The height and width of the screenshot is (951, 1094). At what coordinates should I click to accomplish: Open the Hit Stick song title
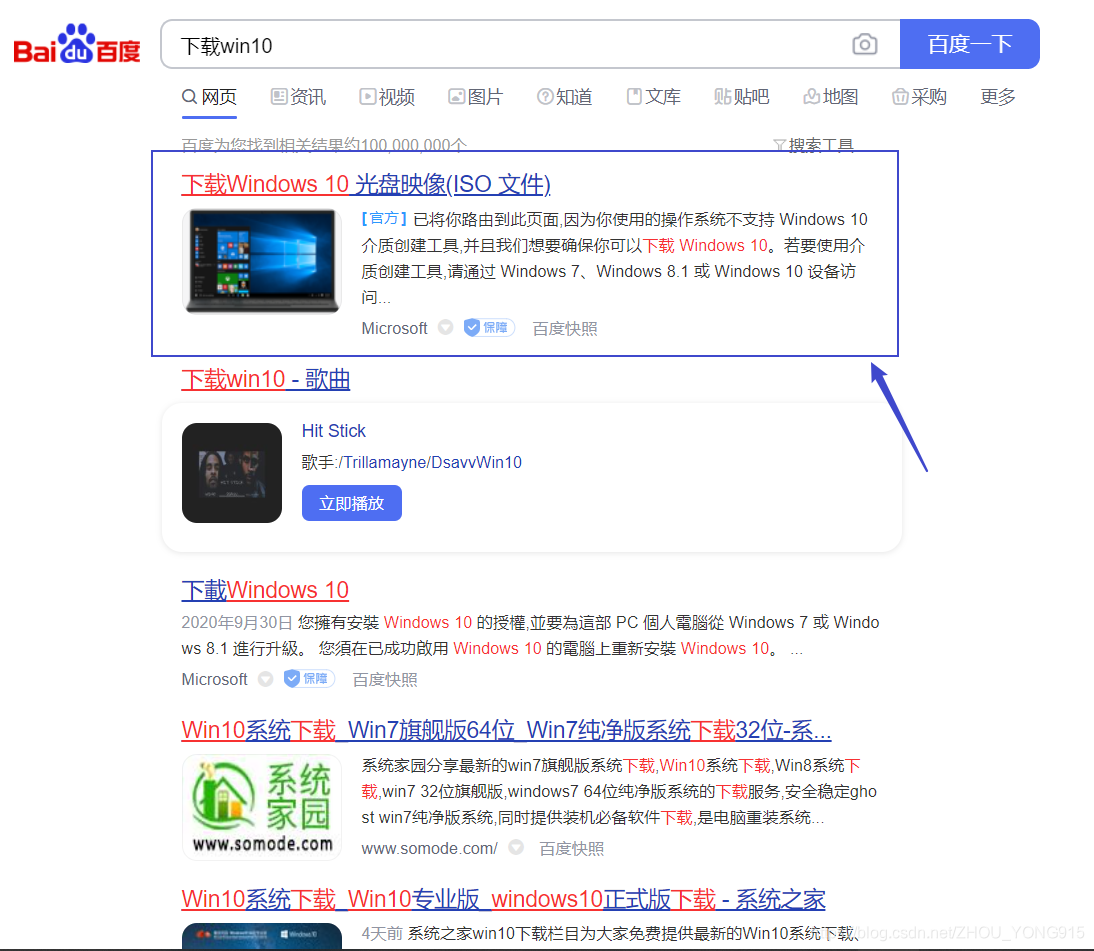pyautogui.click(x=334, y=430)
